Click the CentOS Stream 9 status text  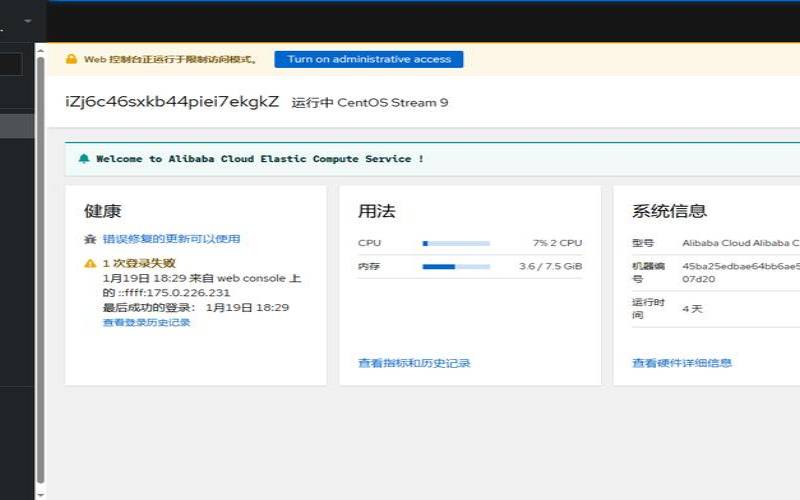pyautogui.click(x=370, y=103)
